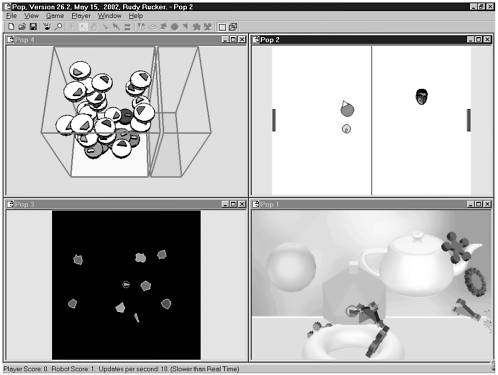
Task: Open the Game menu
Action: click(x=55, y=16)
